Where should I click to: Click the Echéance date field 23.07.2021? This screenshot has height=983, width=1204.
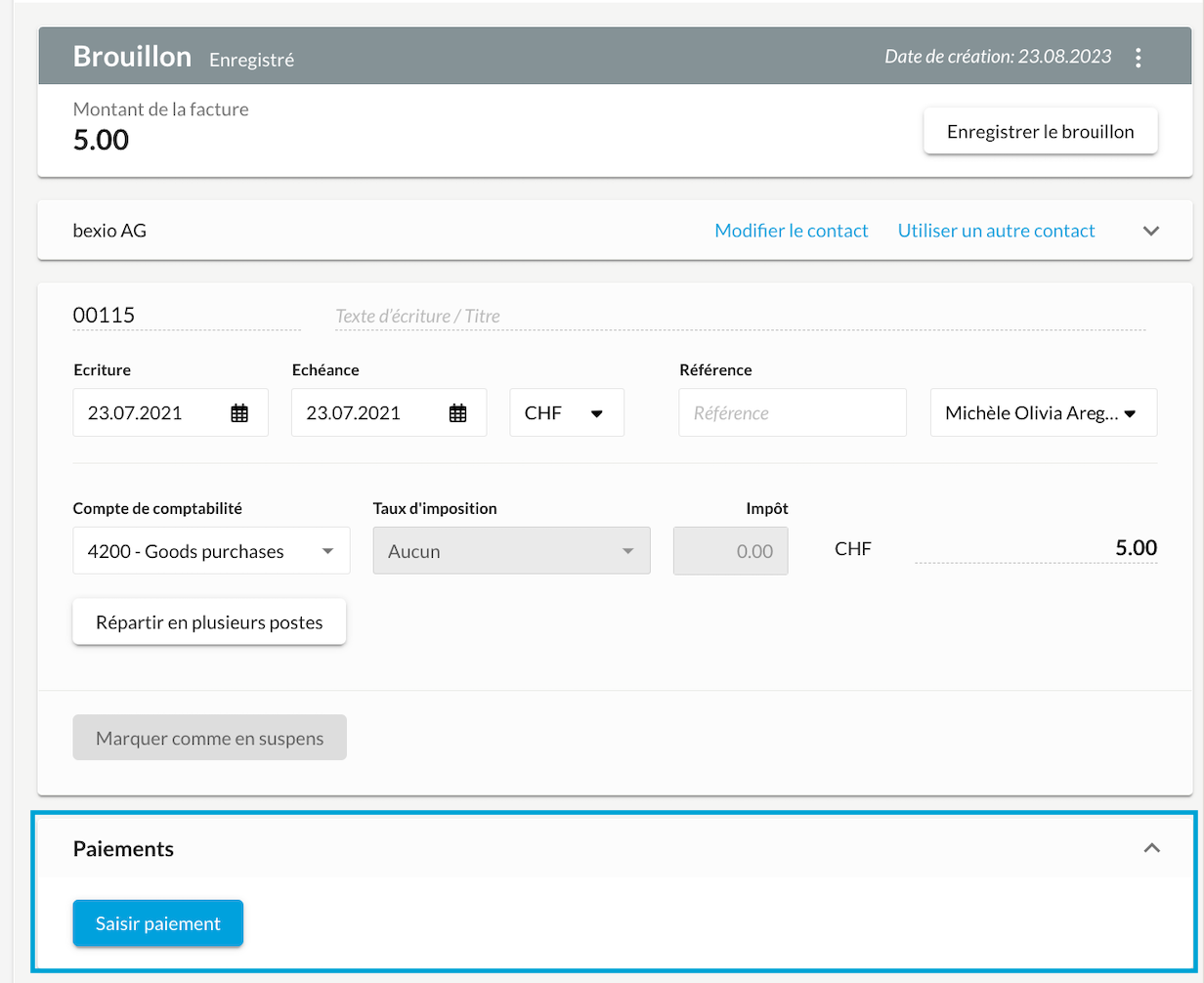point(389,413)
